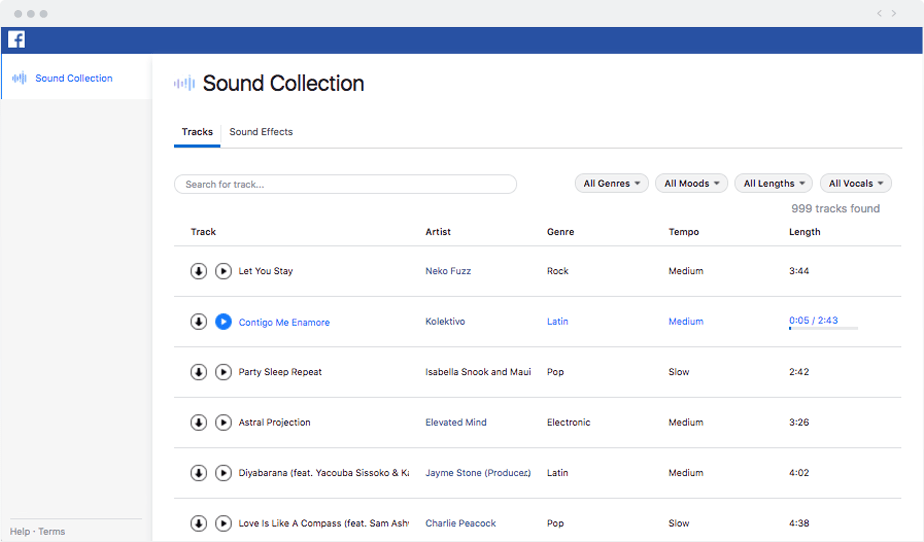Viewport: 924px width, 542px height.
Task: Switch to the Tracks tab
Action: pyautogui.click(x=197, y=132)
